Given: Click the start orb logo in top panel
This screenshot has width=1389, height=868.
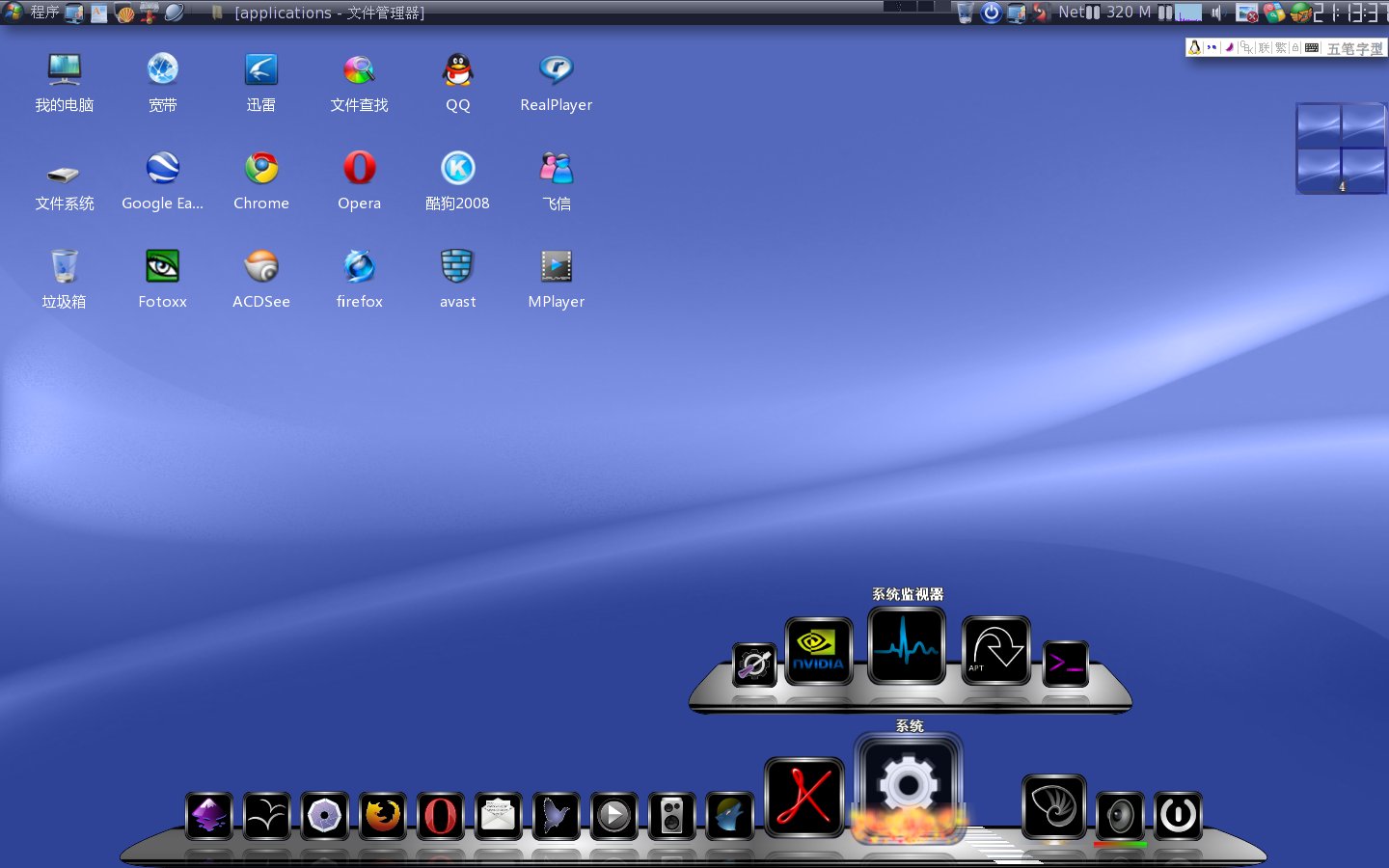Looking at the screenshot, I should point(14,12).
